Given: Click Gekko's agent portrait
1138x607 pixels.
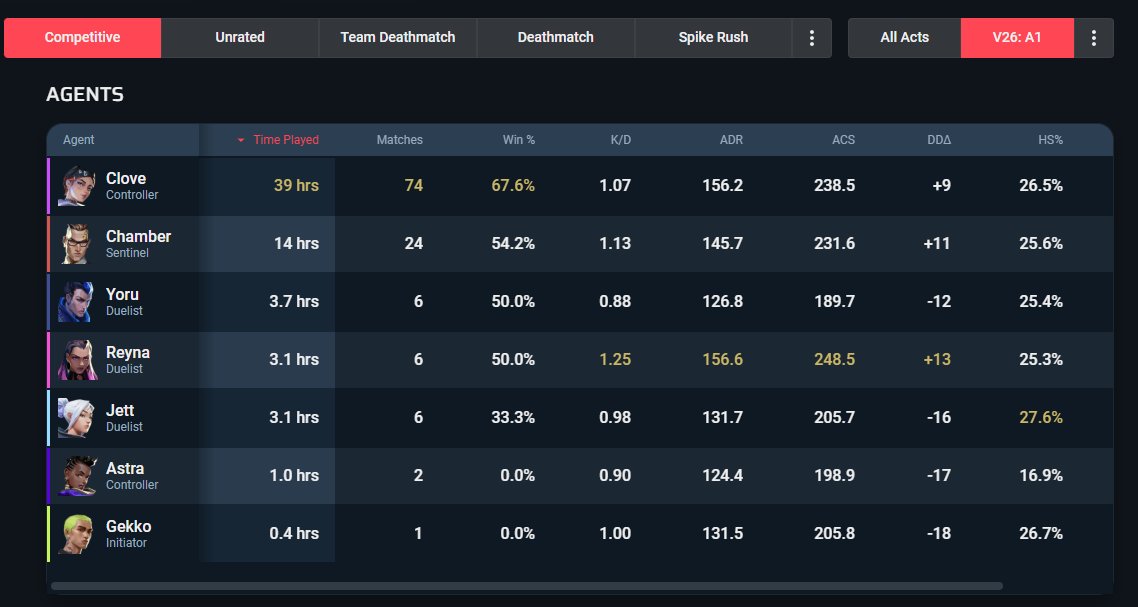Looking at the screenshot, I should click(x=76, y=534).
